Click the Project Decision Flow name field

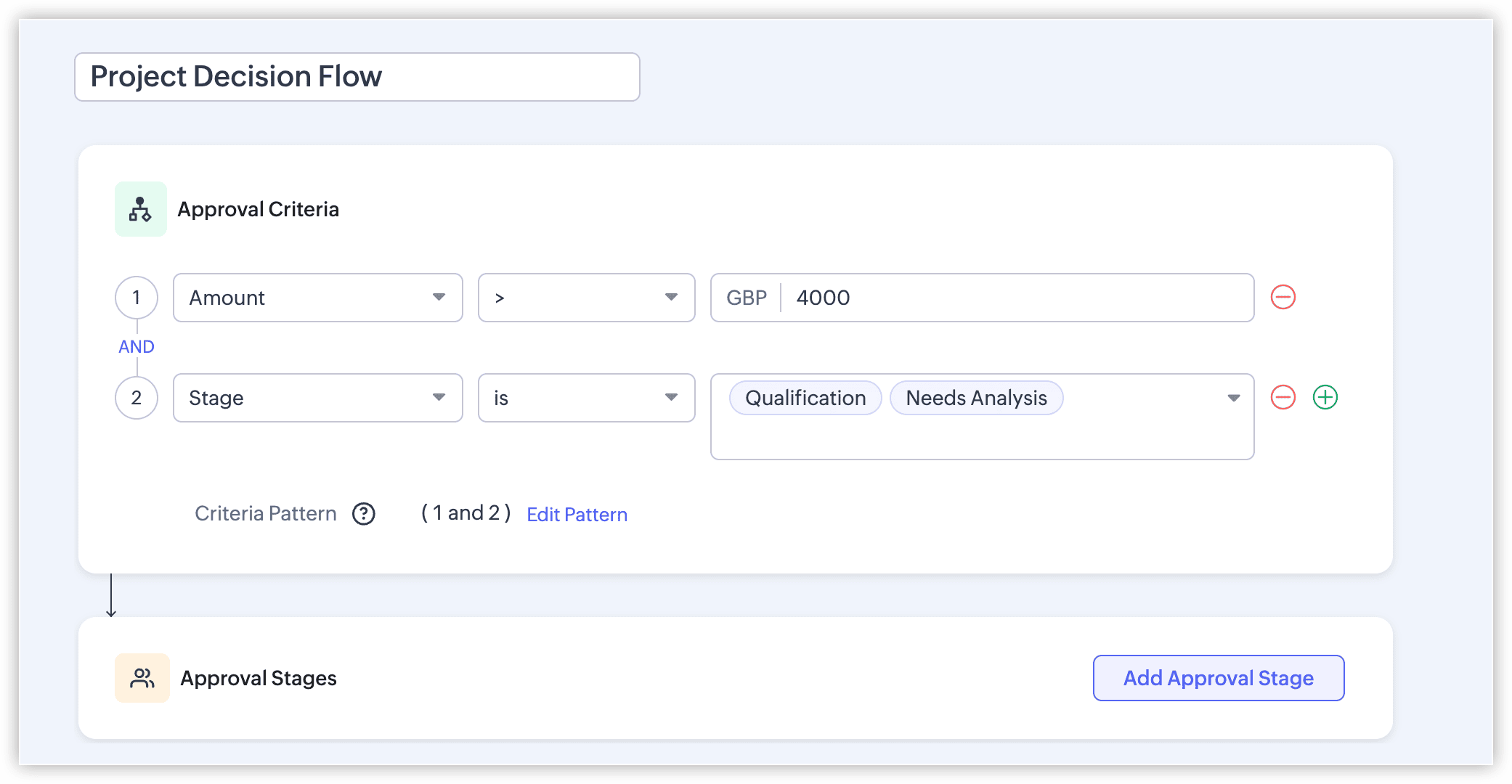pos(357,77)
